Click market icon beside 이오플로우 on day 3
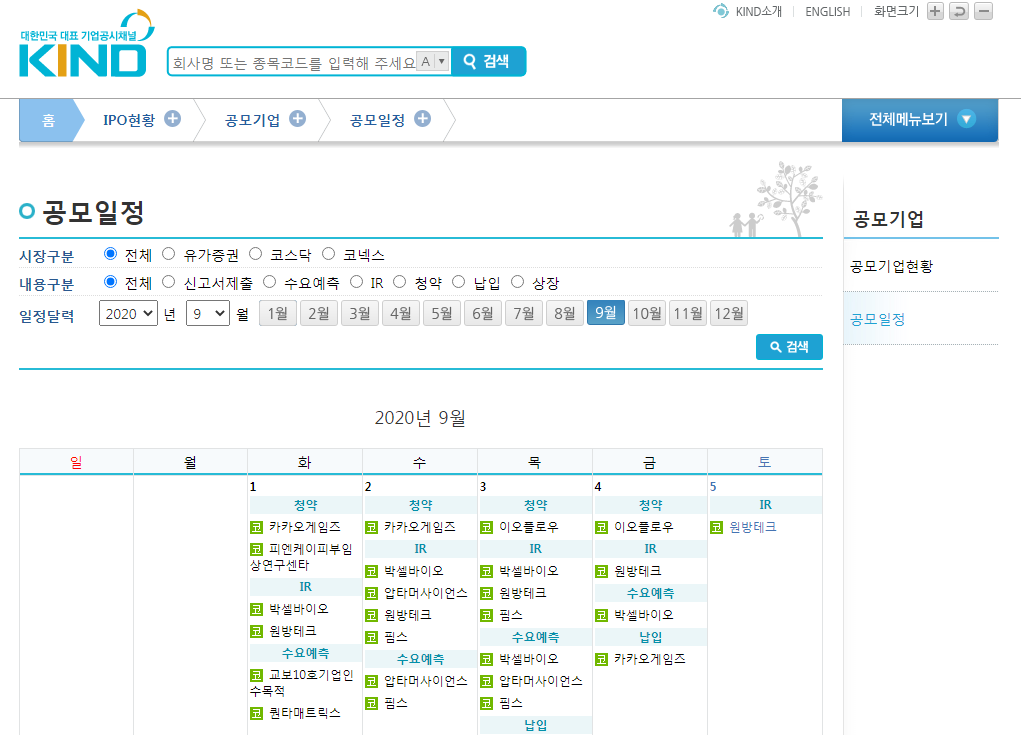This screenshot has width=1021, height=735. coord(486,527)
